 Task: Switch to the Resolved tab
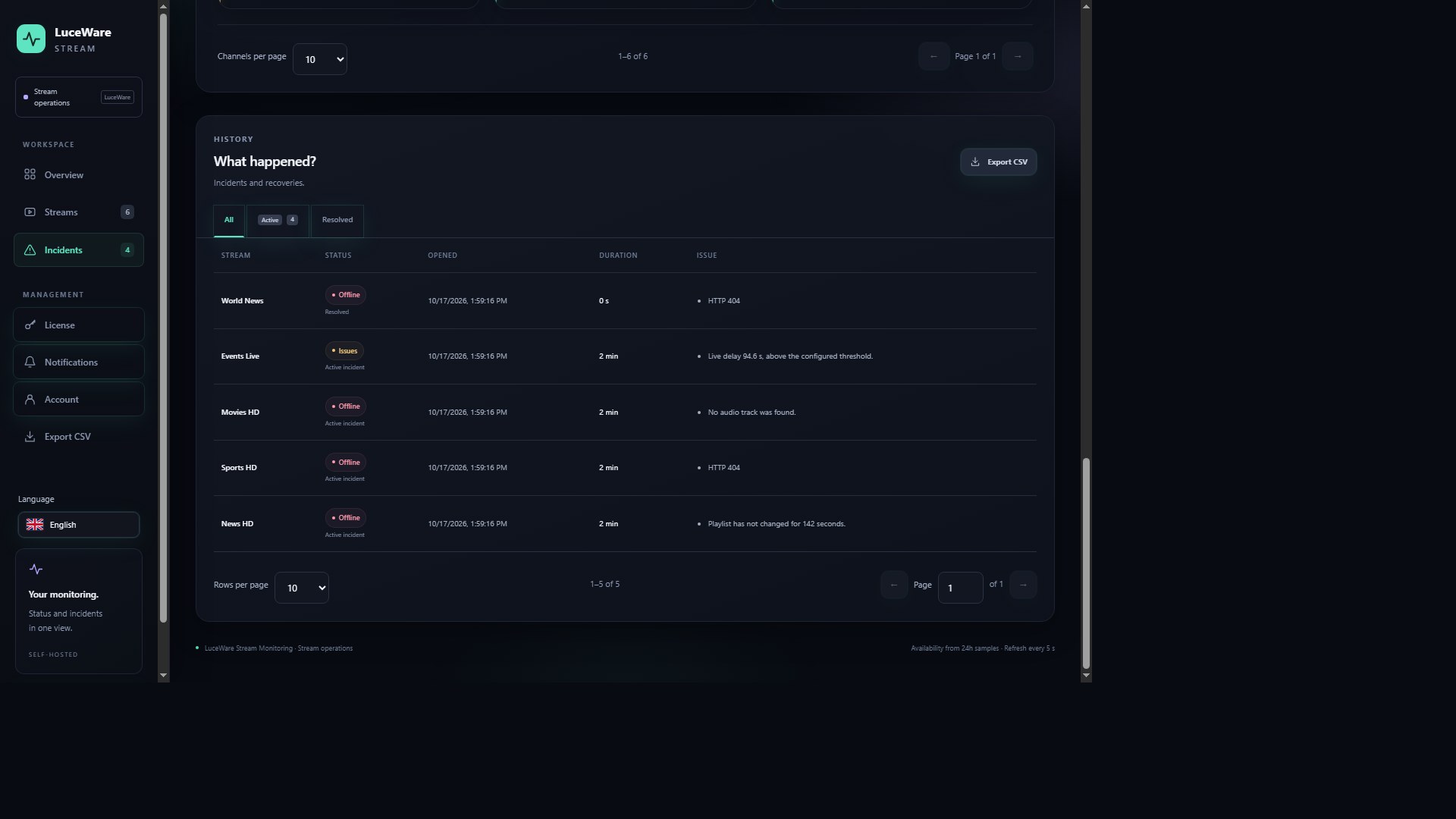[x=337, y=221]
